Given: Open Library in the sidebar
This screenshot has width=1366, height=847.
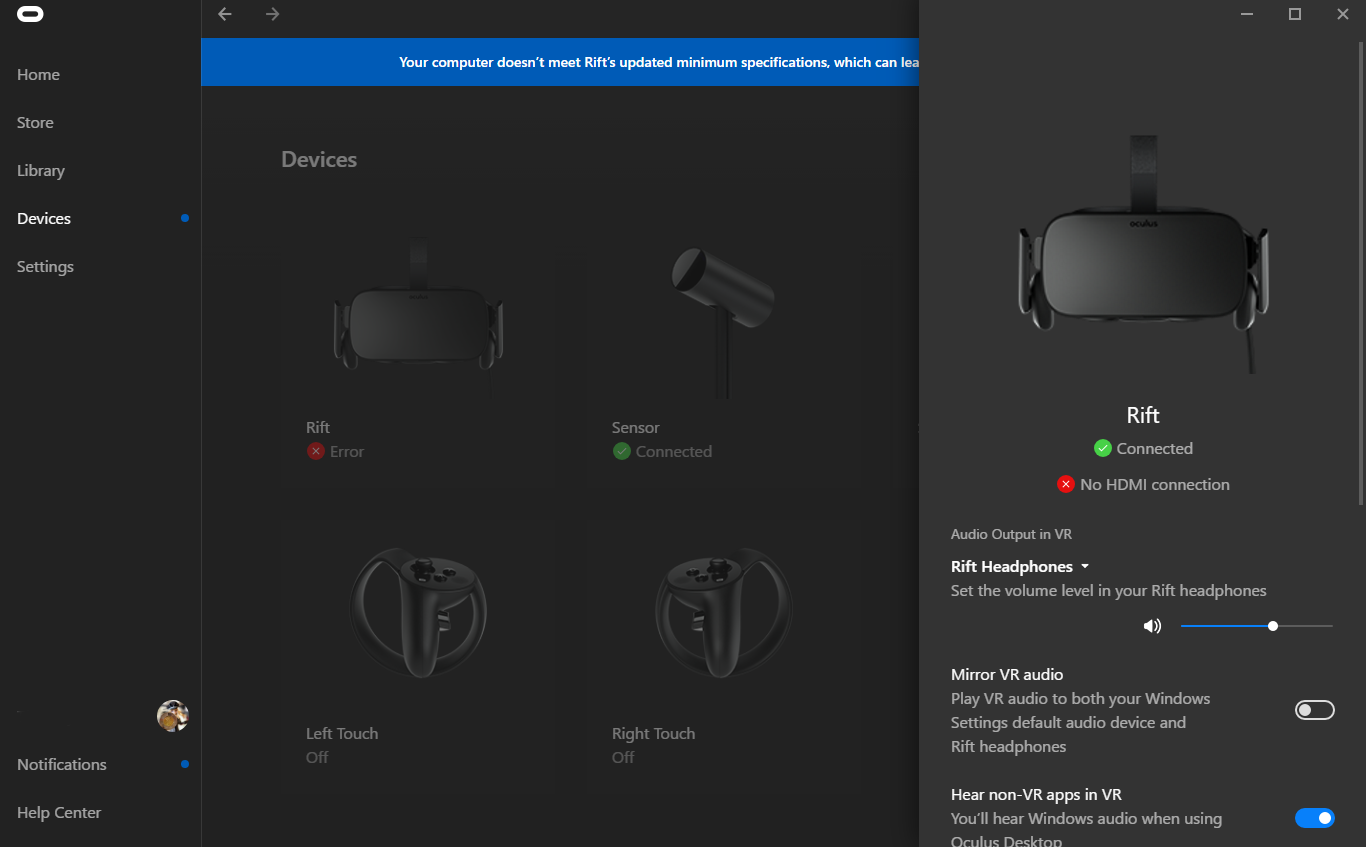Looking at the screenshot, I should click(x=41, y=170).
